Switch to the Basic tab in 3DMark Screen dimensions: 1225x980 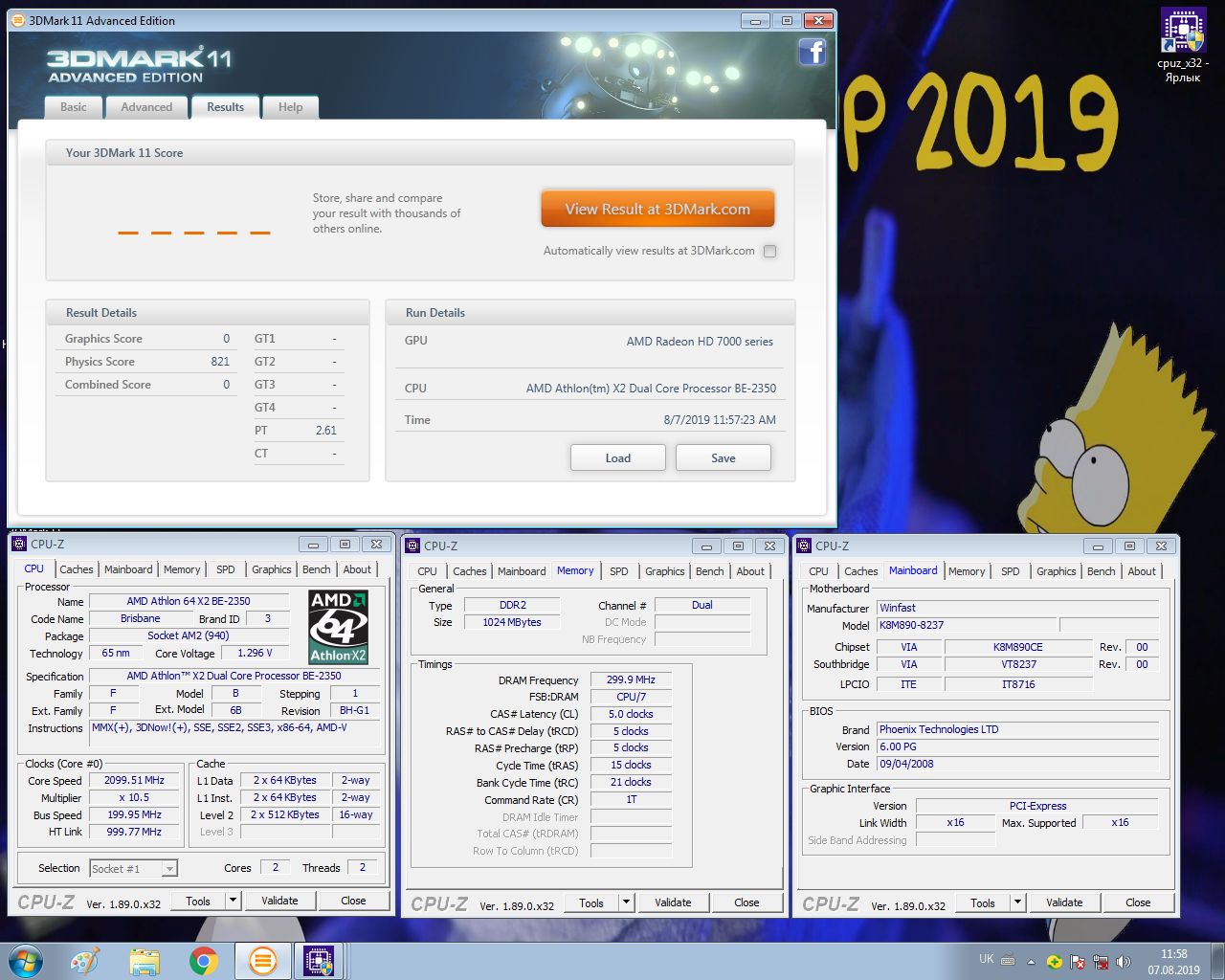74,107
